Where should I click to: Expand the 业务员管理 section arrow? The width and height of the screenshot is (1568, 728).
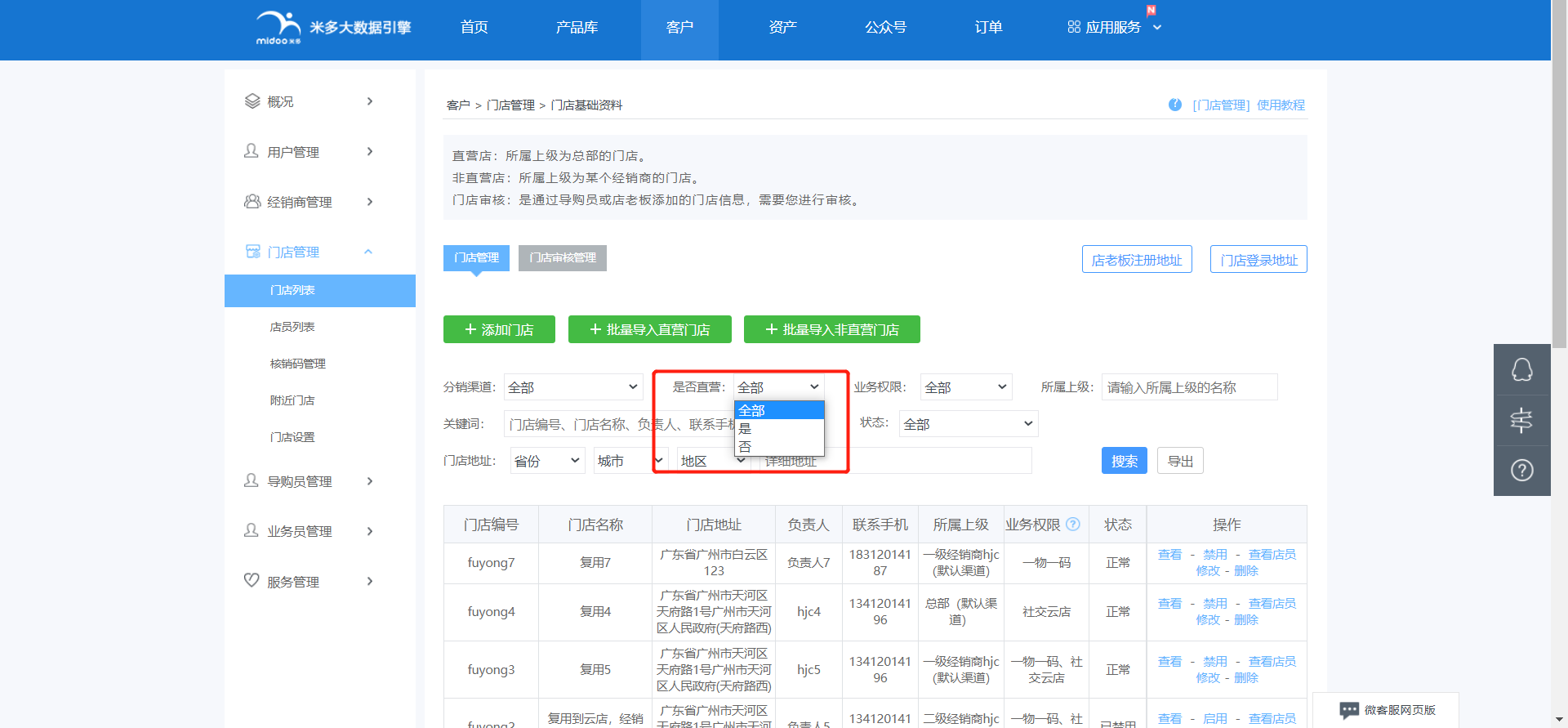(370, 531)
